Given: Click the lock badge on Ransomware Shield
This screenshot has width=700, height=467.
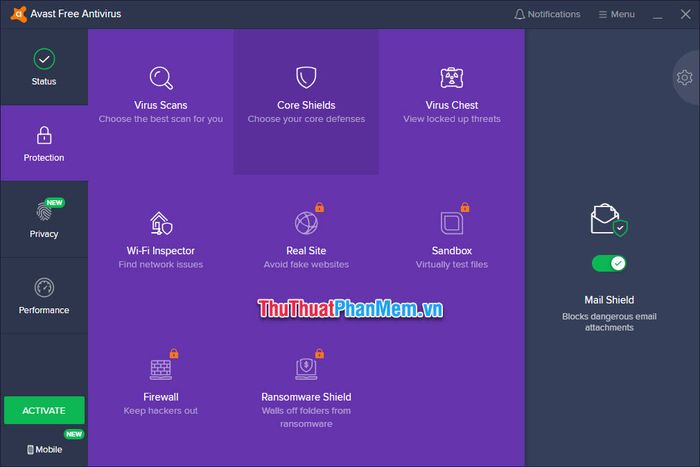Looking at the screenshot, I should click(x=320, y=354).
